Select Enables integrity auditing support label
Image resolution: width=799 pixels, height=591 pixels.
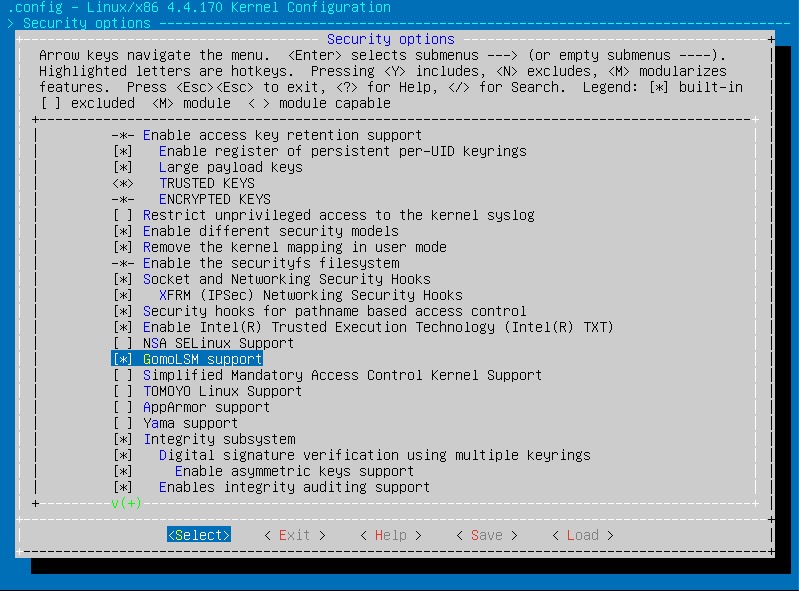(294, 487)
